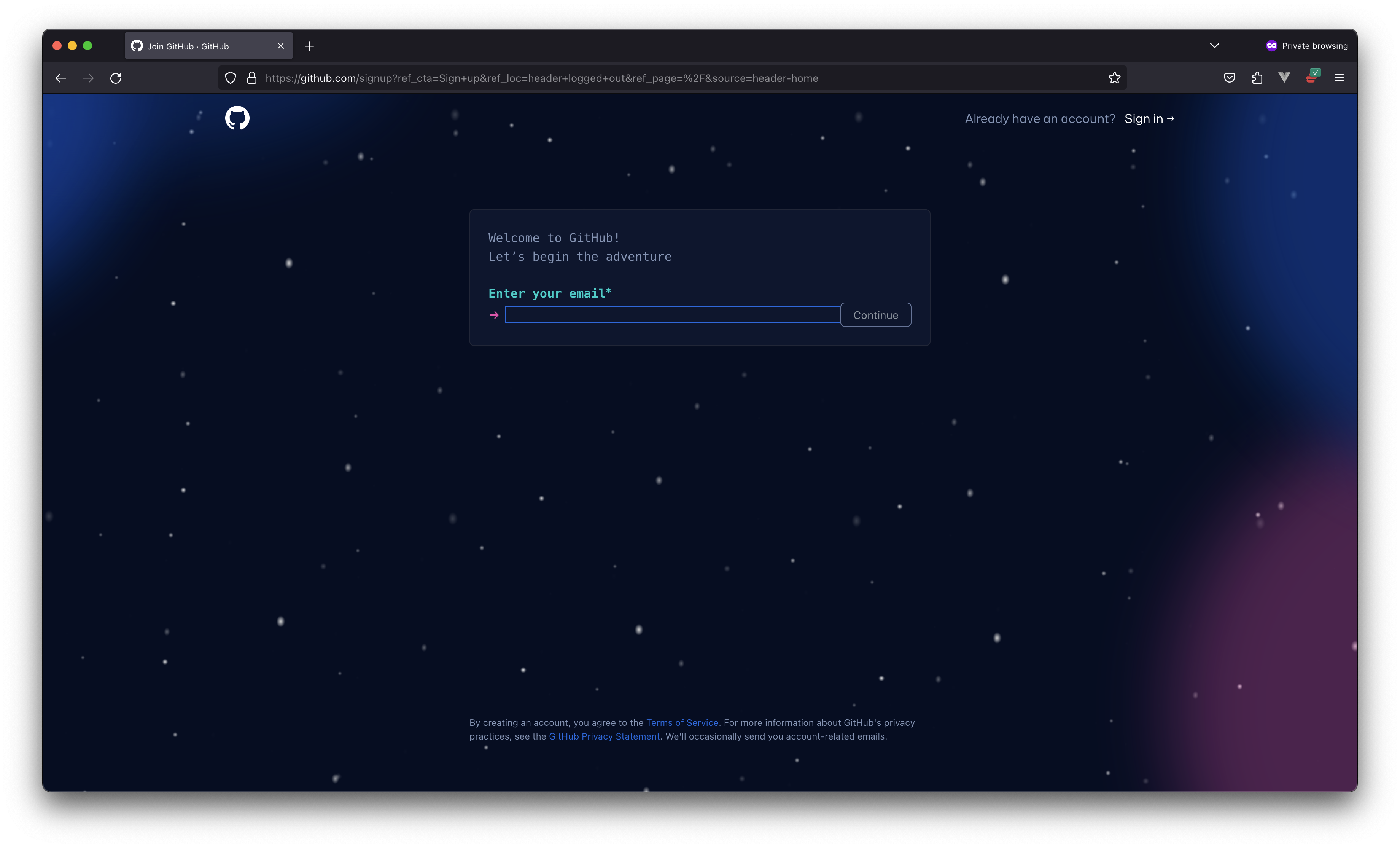1400x848 pixels.
Task: Click the GitHub Octocat logo
Action: point(237,118)
